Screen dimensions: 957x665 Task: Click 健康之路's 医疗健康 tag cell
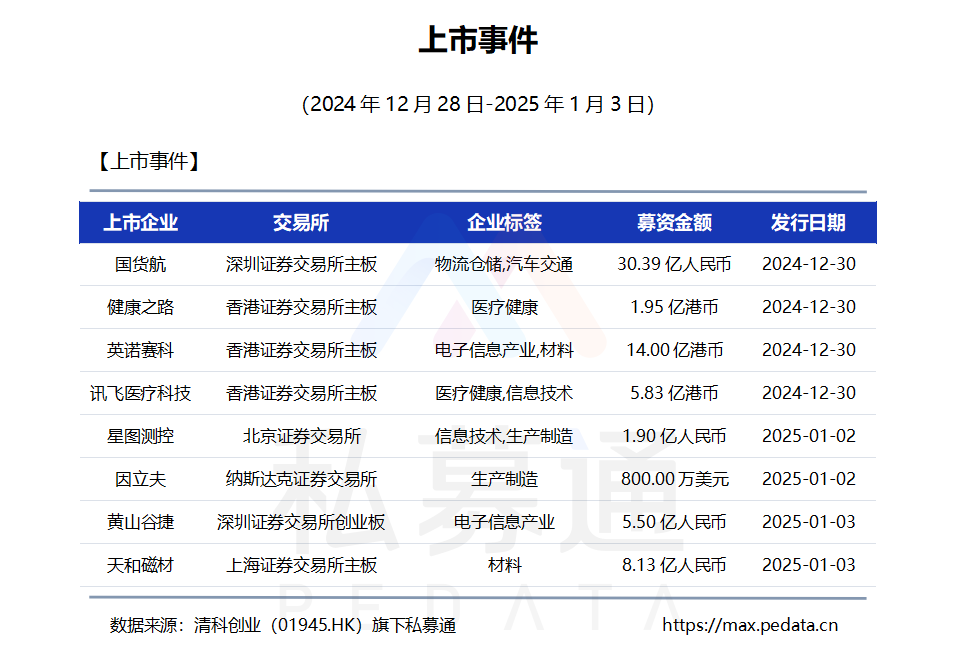[x=504, y=307]
